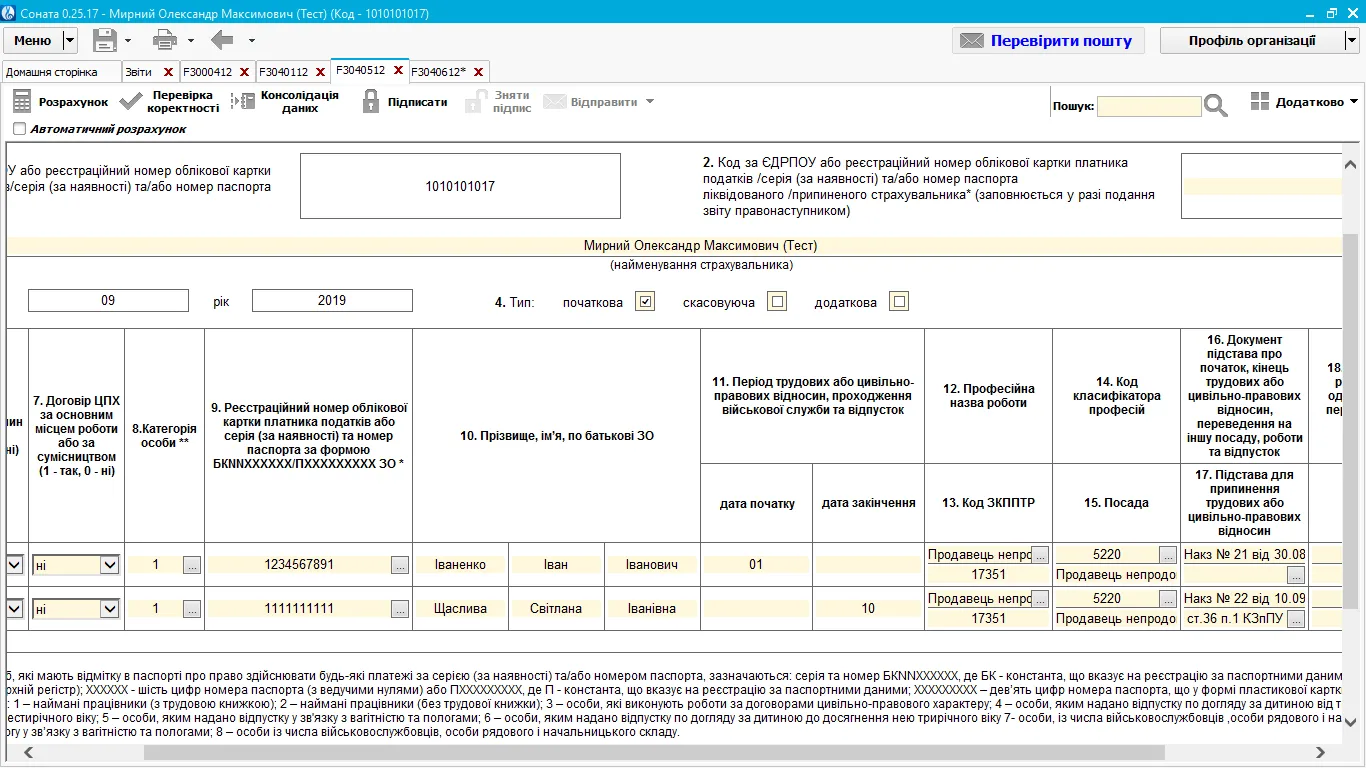Open Профіль організації button

point(1252,40)
